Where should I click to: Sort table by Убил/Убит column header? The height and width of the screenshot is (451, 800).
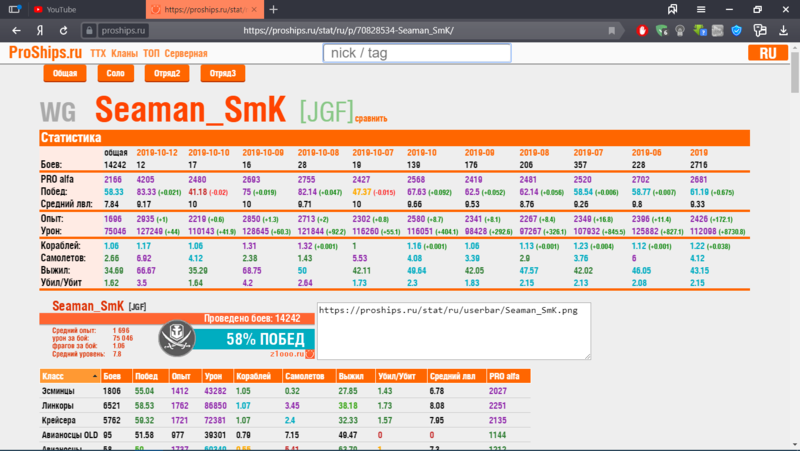point(401,376)
